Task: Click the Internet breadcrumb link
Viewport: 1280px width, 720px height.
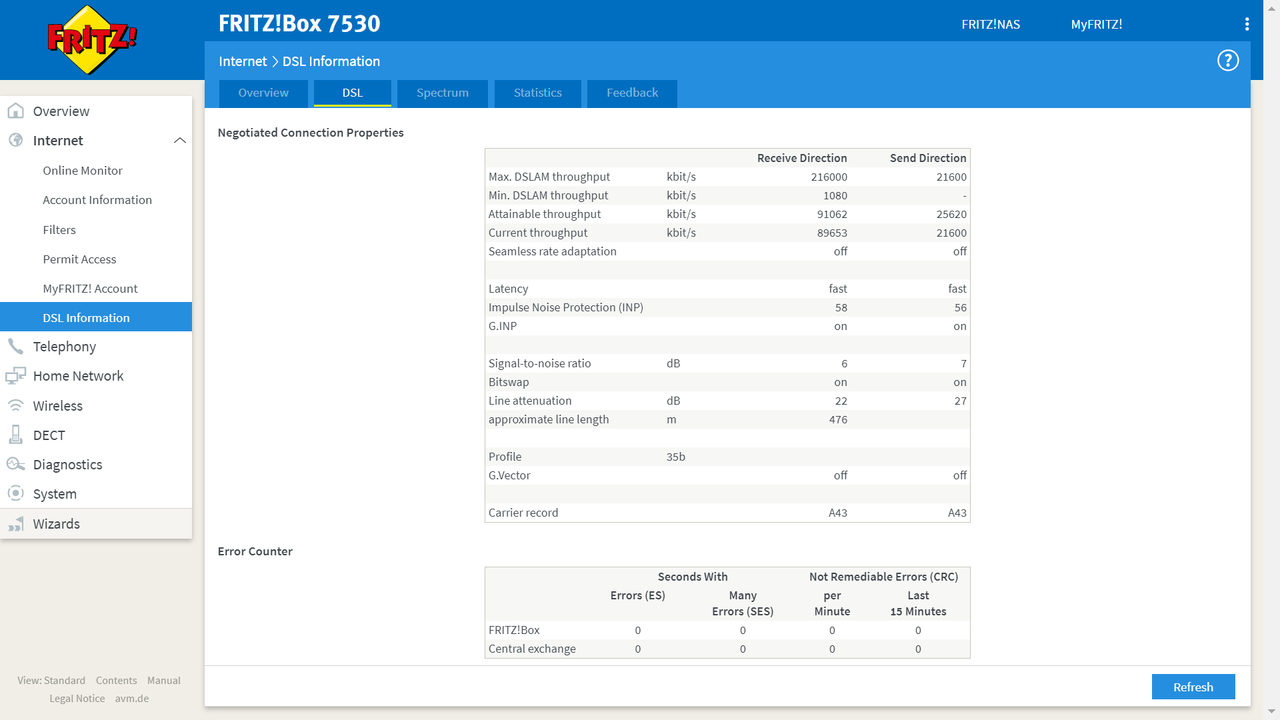Action: tap(243, 61)
